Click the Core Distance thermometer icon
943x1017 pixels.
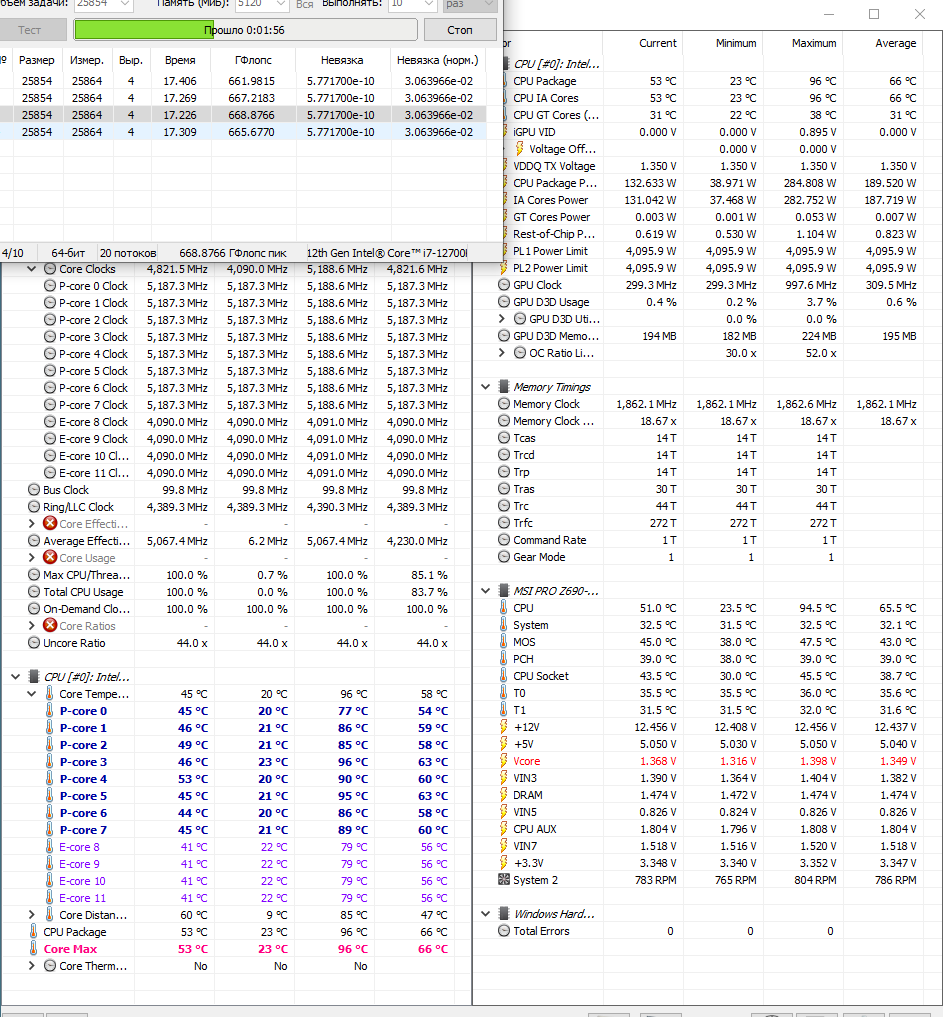point(50,915)
